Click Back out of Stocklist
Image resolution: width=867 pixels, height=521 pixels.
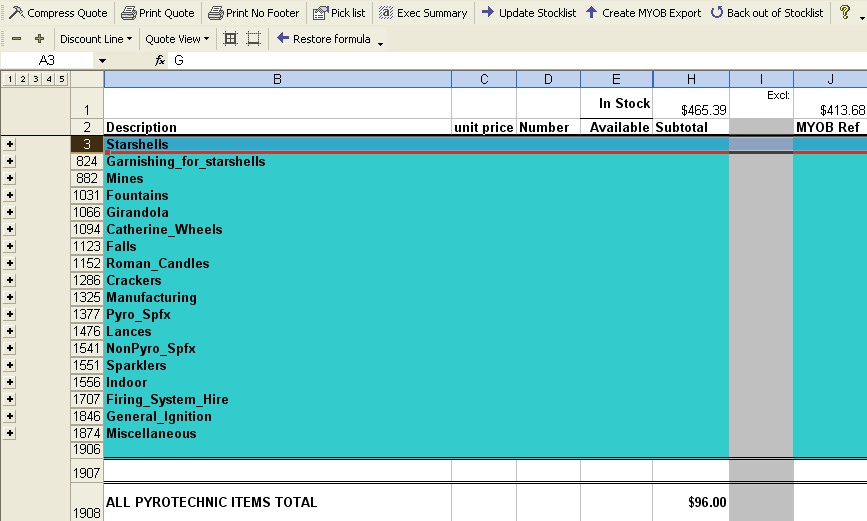tap(767, 13)
